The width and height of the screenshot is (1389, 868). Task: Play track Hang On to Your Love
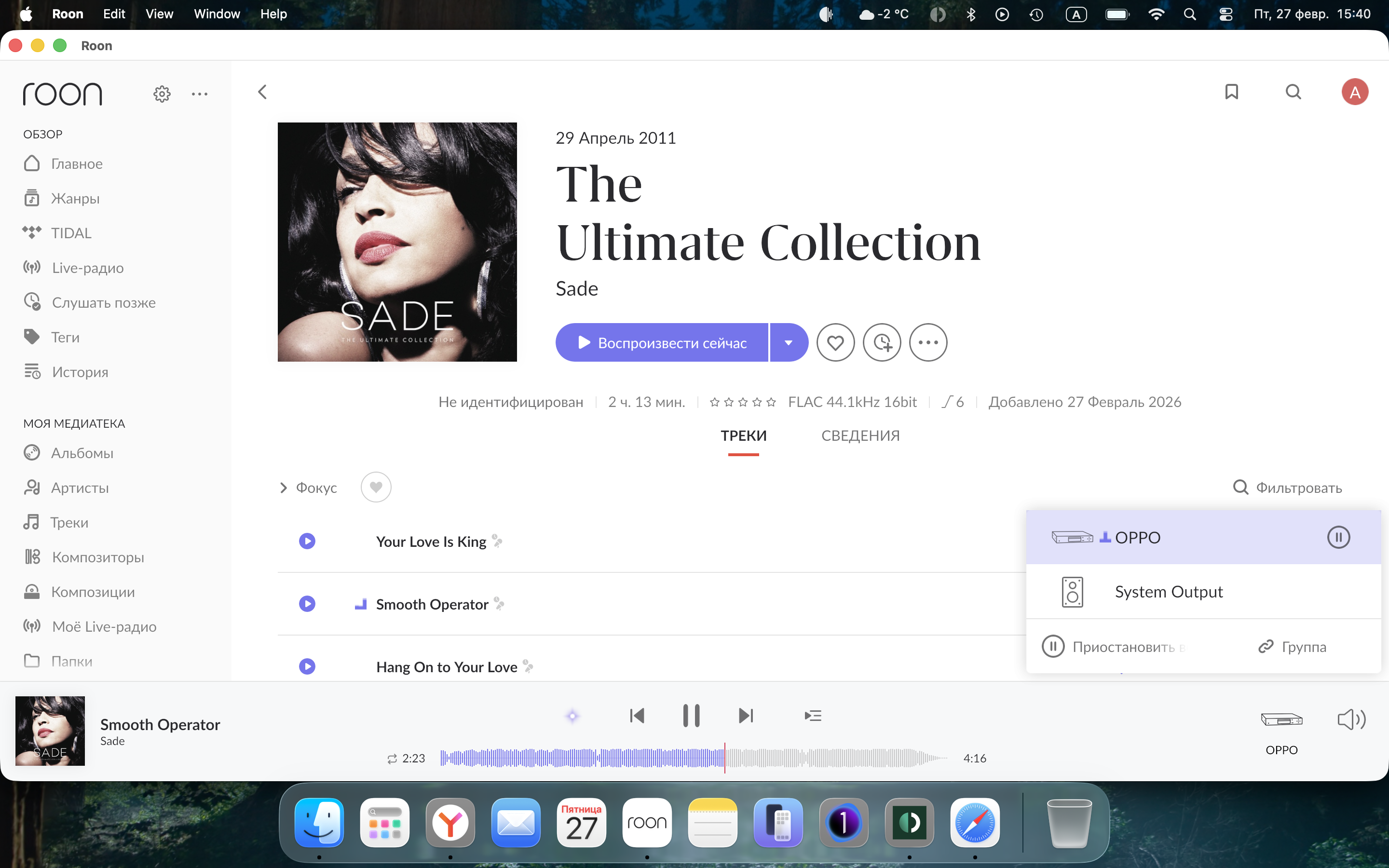(x=307, y=666)
